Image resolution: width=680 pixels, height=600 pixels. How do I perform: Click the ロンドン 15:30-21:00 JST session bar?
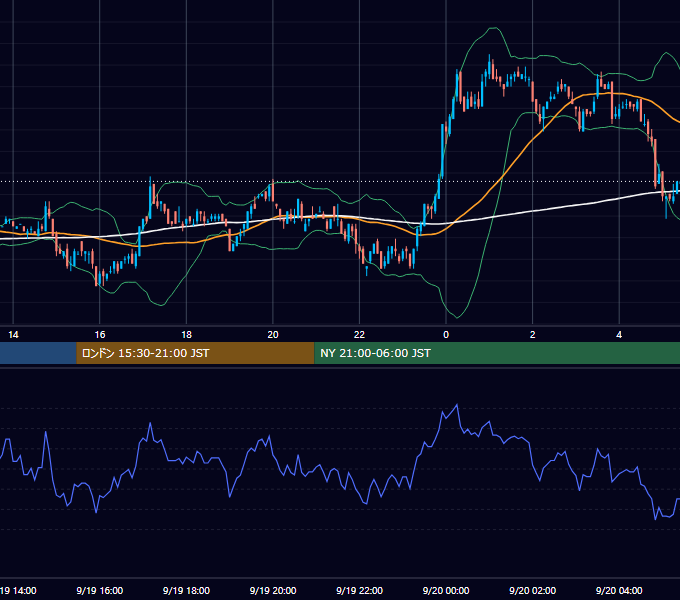195,353
